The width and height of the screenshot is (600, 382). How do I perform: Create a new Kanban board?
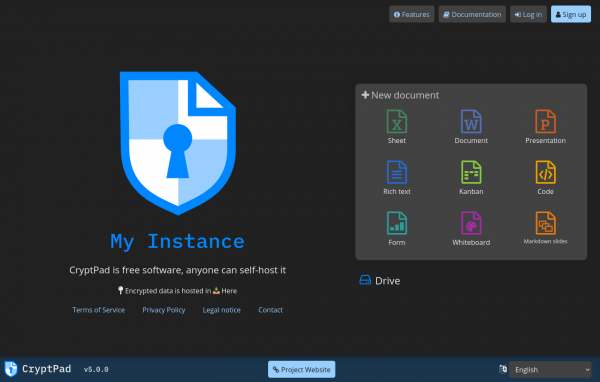tap(471, 178)
